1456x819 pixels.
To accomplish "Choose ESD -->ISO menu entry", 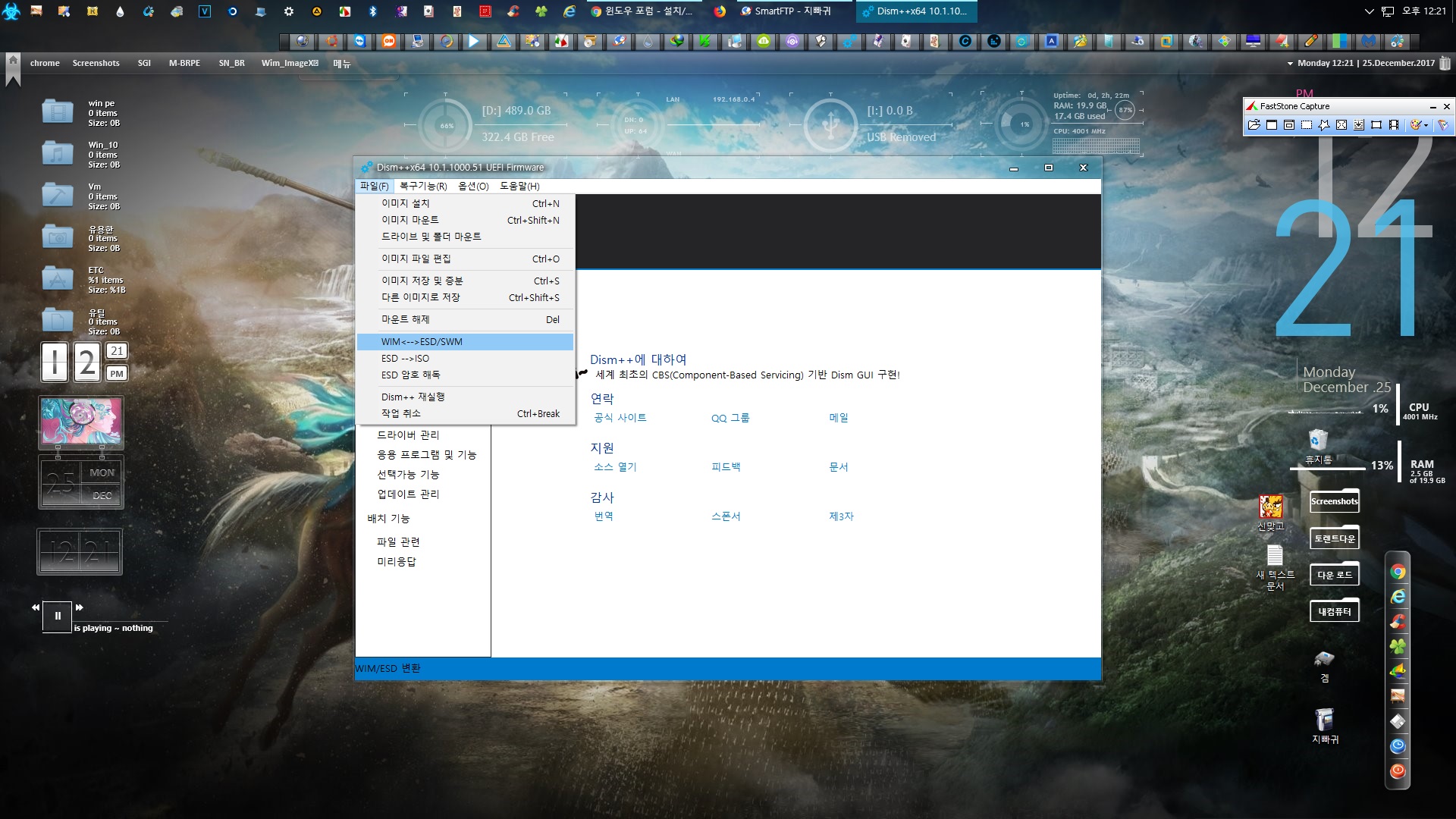I will [x=465, y=359].
